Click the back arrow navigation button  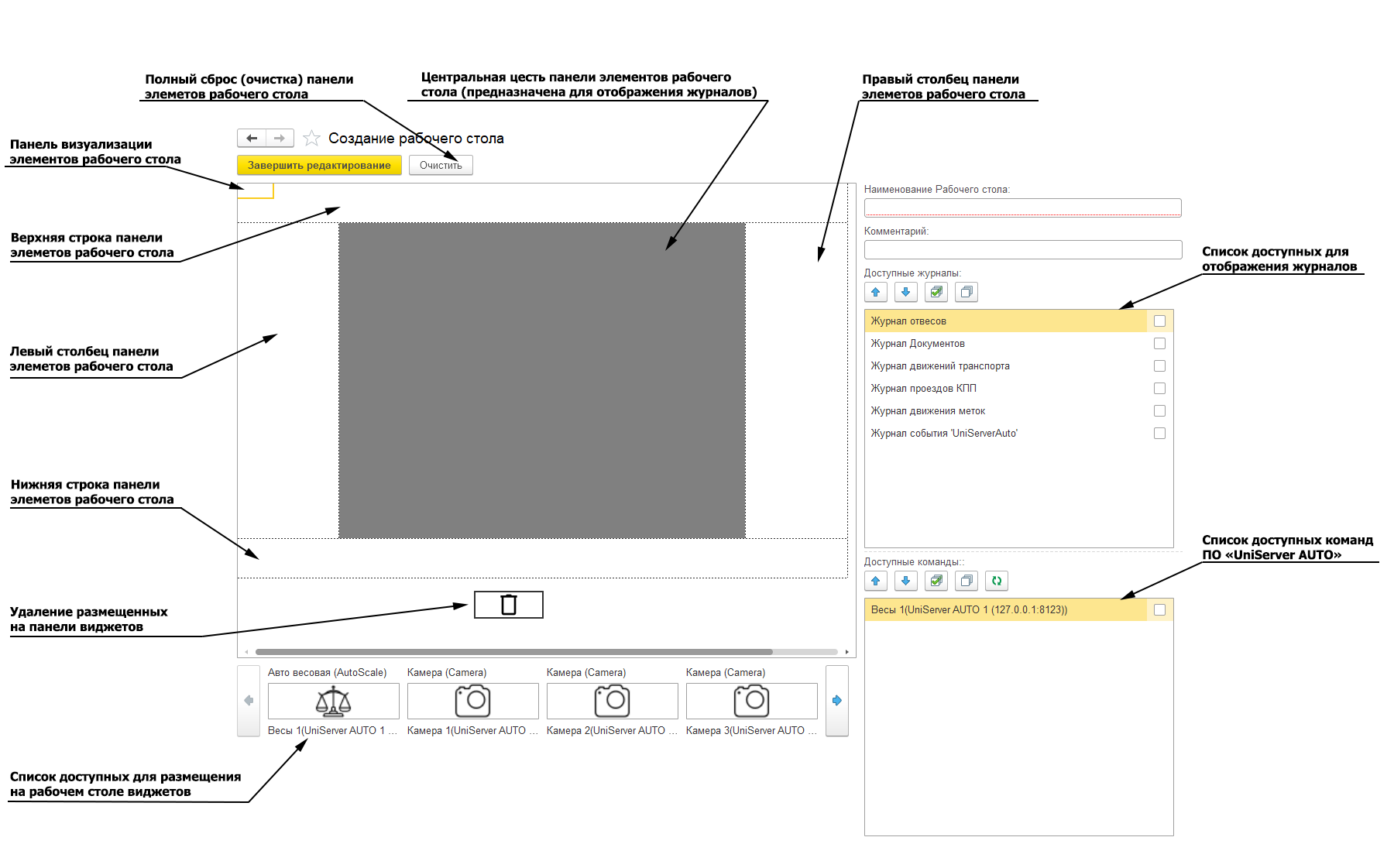click(251, 138)
